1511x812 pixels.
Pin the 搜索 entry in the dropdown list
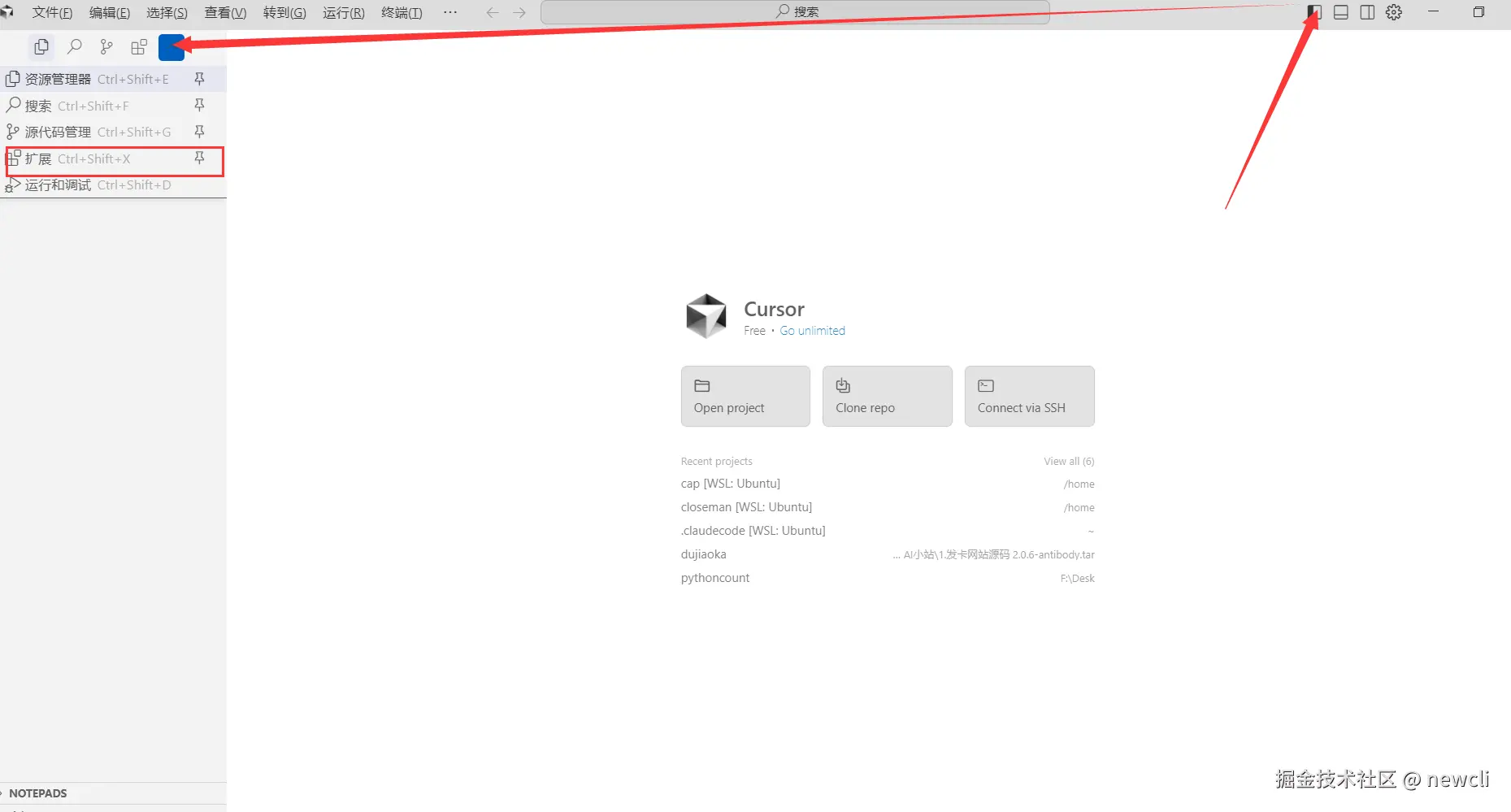tap(199, 105)
